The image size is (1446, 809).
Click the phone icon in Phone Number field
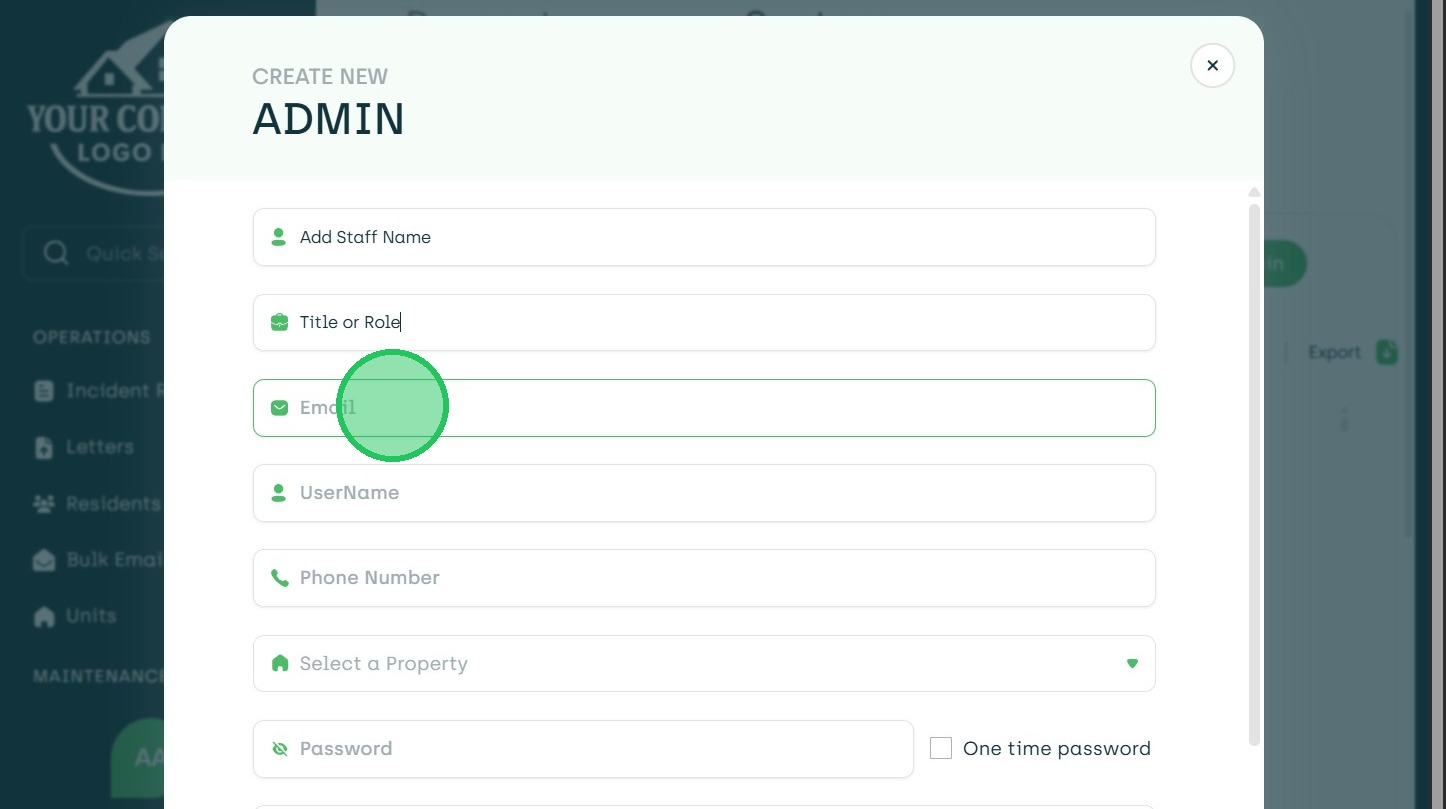coord(279,578)
